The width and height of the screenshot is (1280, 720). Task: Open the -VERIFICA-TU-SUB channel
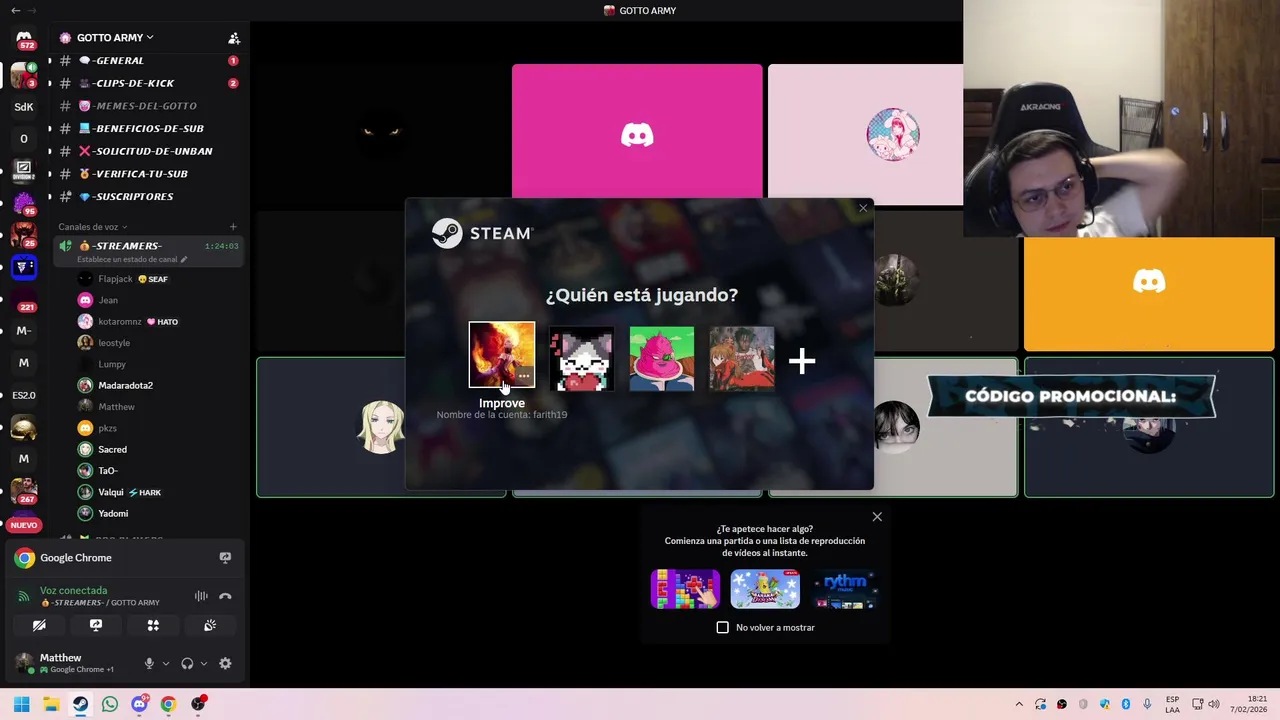pyautogui.click(x=148, y=174)
